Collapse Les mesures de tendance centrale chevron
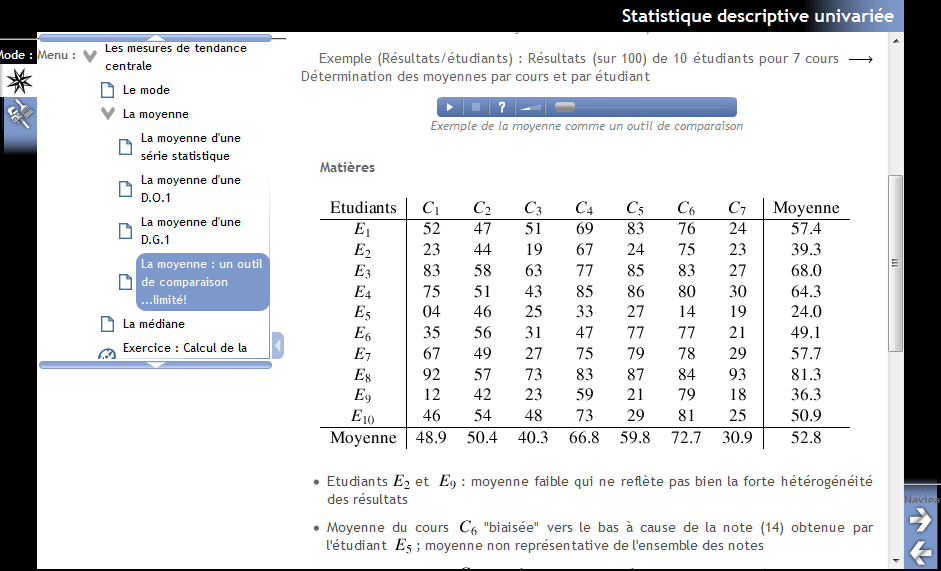941x571 pixels. (x=90, y=56)
